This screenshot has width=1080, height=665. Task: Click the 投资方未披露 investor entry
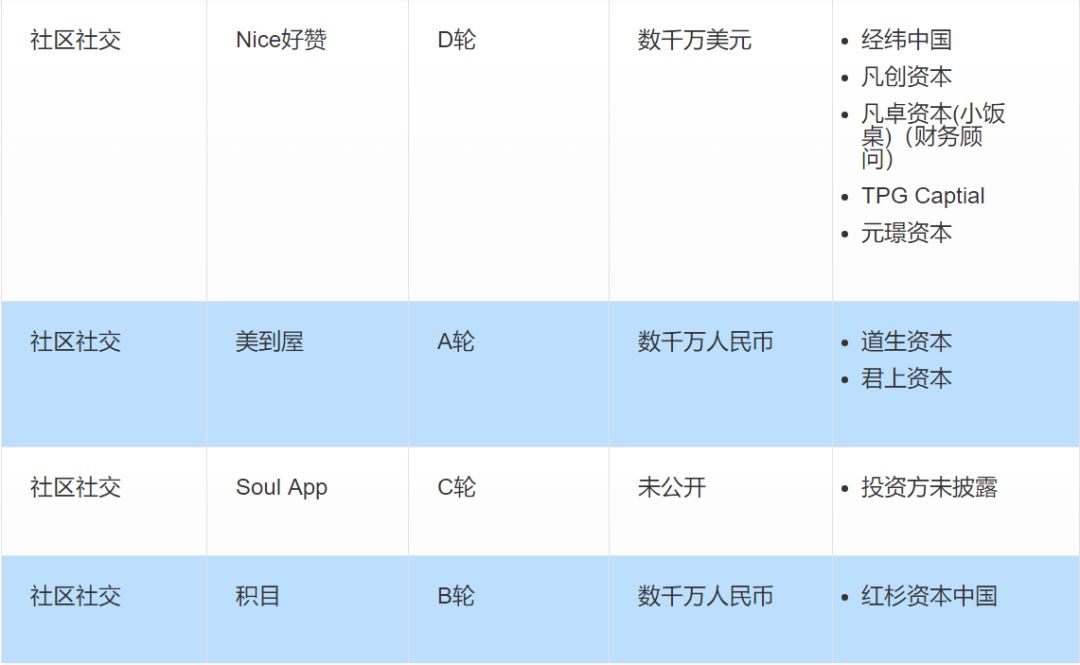click(929, 488)
